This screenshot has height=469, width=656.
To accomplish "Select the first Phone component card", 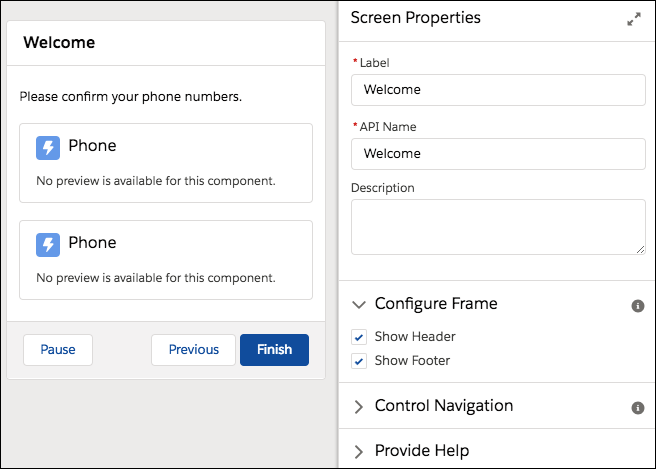I will tap(166, 164).
